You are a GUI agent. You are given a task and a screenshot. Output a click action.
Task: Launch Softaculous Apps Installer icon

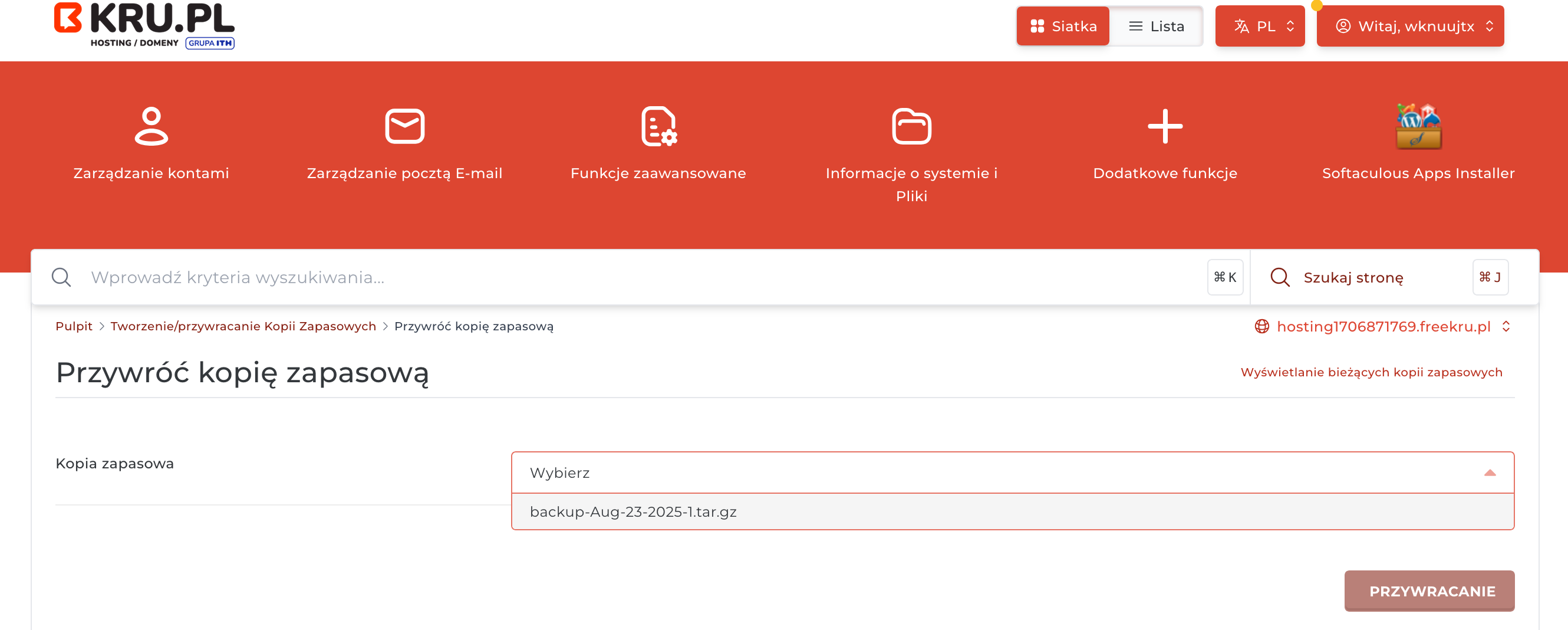pos(1418,126)
